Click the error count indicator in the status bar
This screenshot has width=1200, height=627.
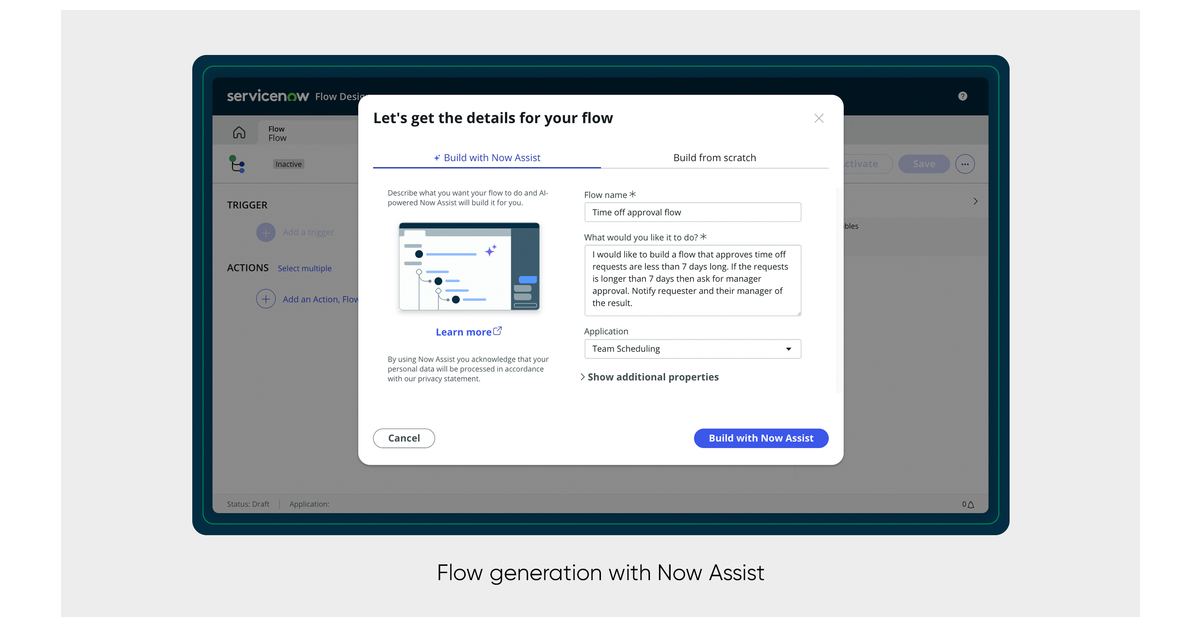(x=966, y=504)
